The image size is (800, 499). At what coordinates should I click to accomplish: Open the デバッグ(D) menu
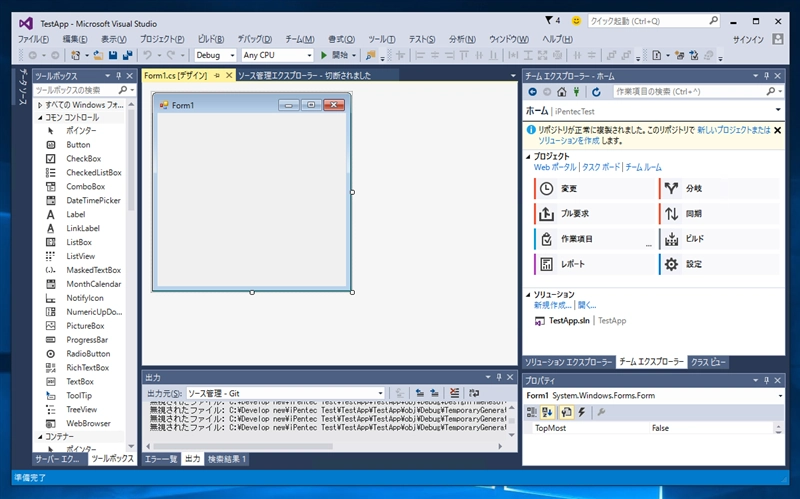[x=254, y=39]
